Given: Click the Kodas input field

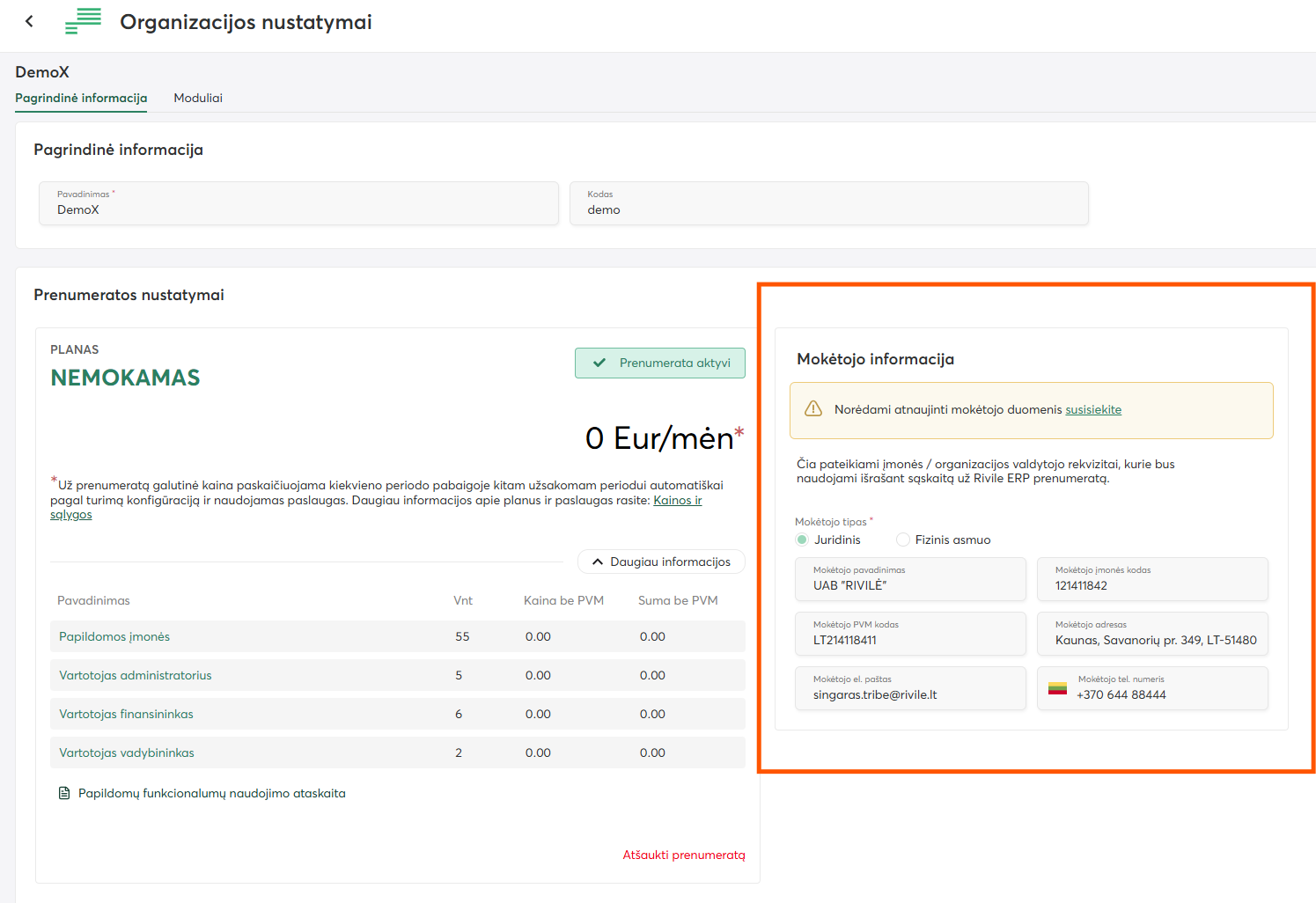Looking at the screenshot, I should pyautogui.click(x=828, y=209).
